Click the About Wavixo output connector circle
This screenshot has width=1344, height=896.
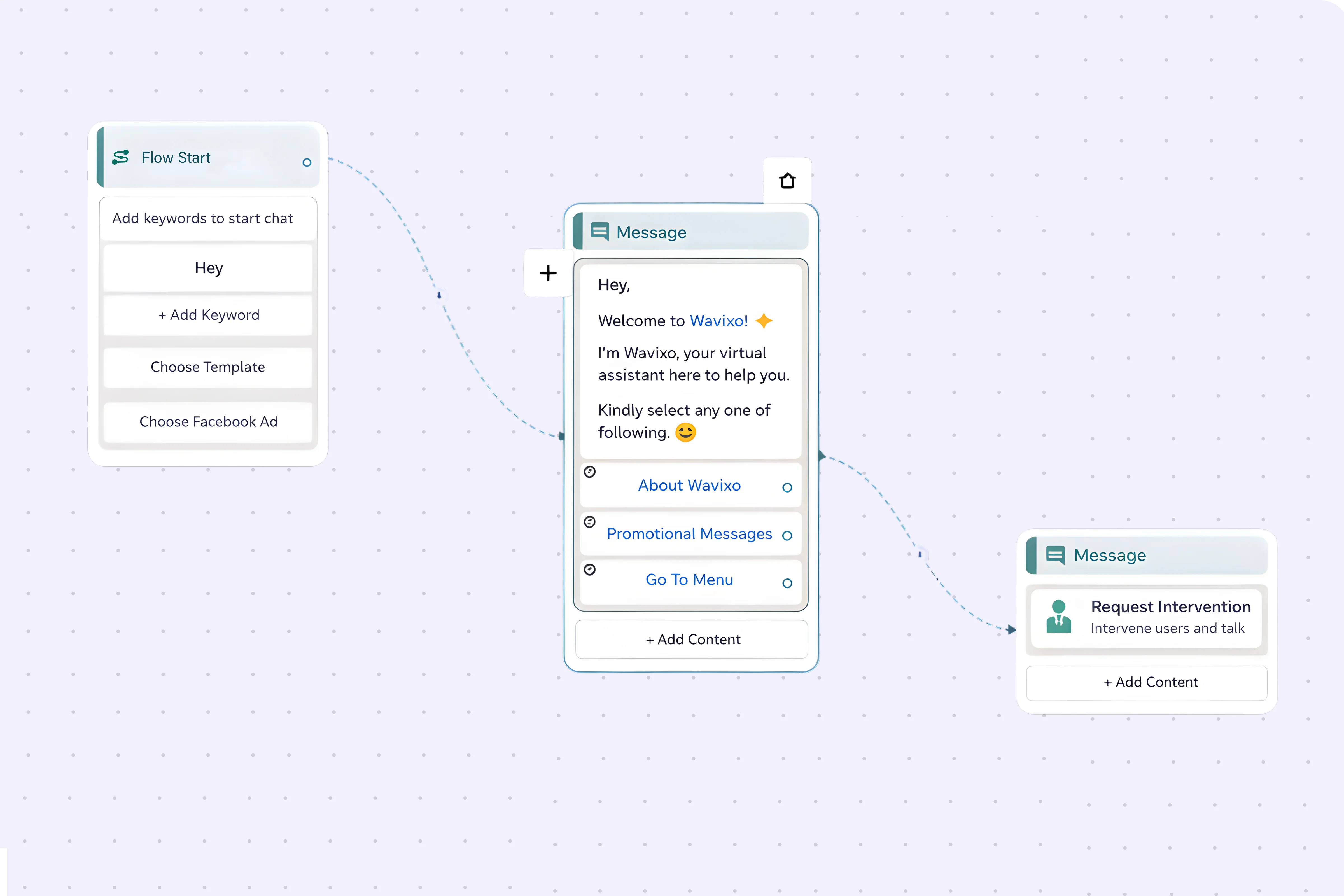tap(787, 487)
